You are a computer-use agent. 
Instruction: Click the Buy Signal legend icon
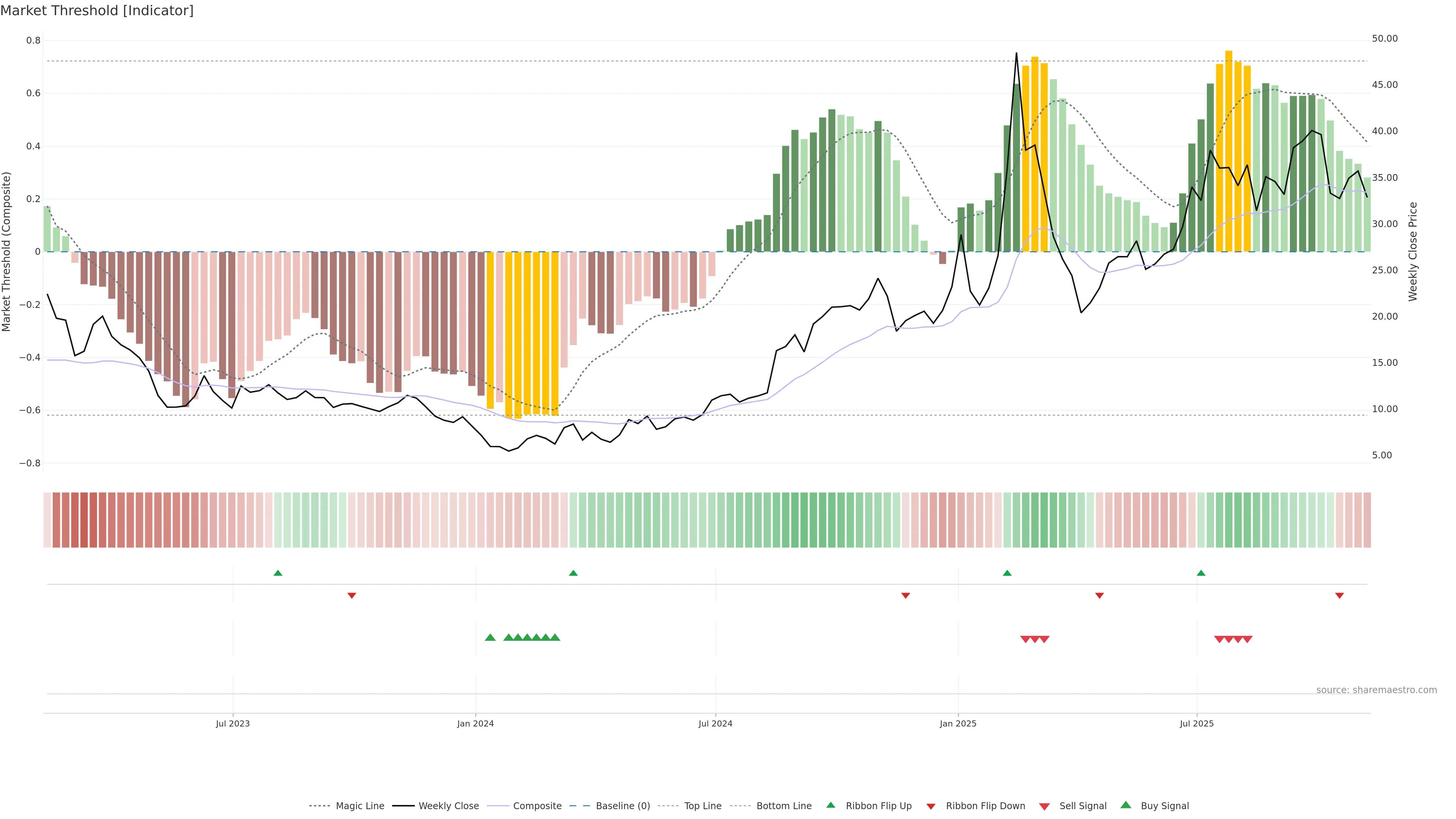[x=1126, y=805]
